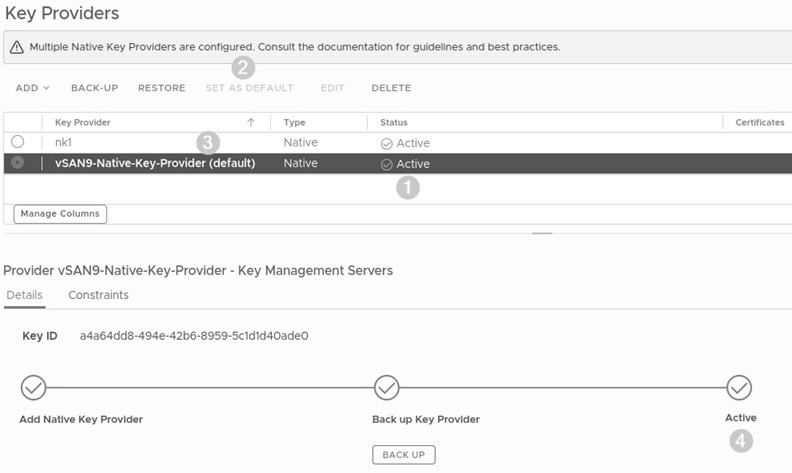Click the warning triangle icon in banner
The image size is (792, 473).
pos(17,47)
